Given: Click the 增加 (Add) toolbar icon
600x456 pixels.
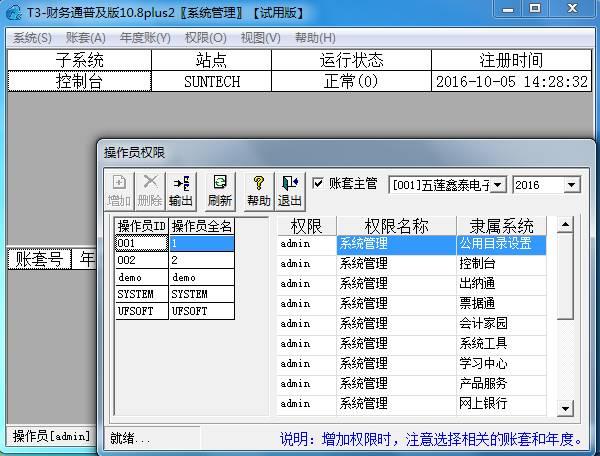Looking at the screenshot, I should pos(119,191).
